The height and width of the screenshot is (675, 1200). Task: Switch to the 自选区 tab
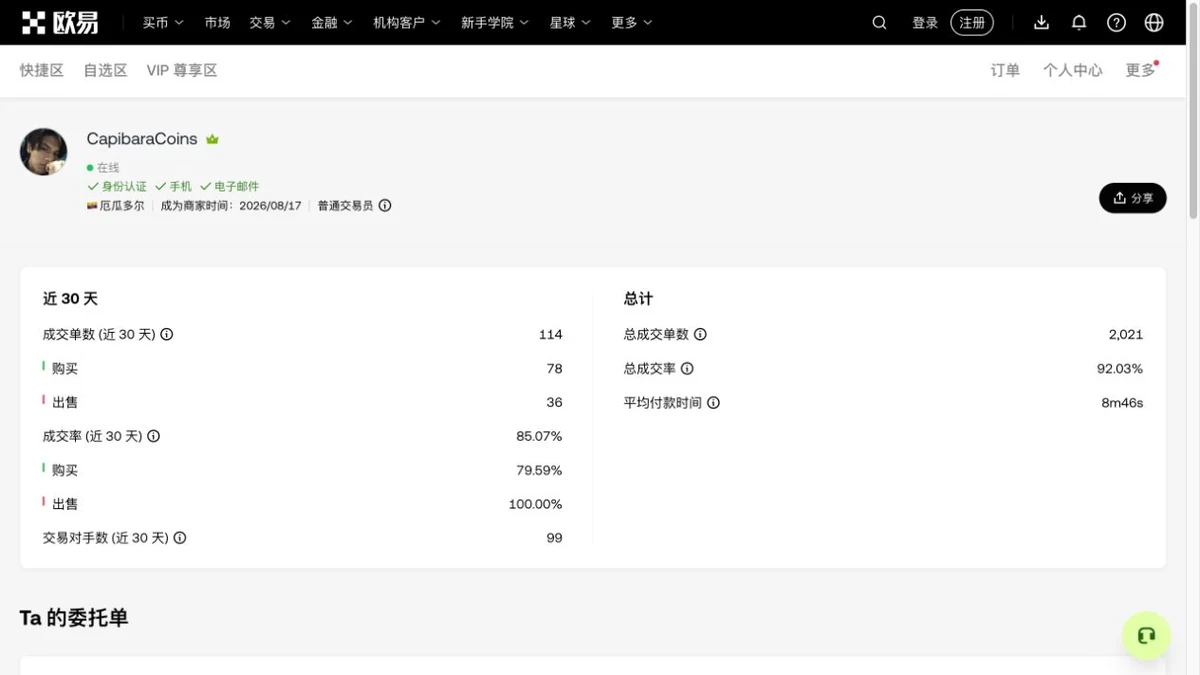point(106,70)
